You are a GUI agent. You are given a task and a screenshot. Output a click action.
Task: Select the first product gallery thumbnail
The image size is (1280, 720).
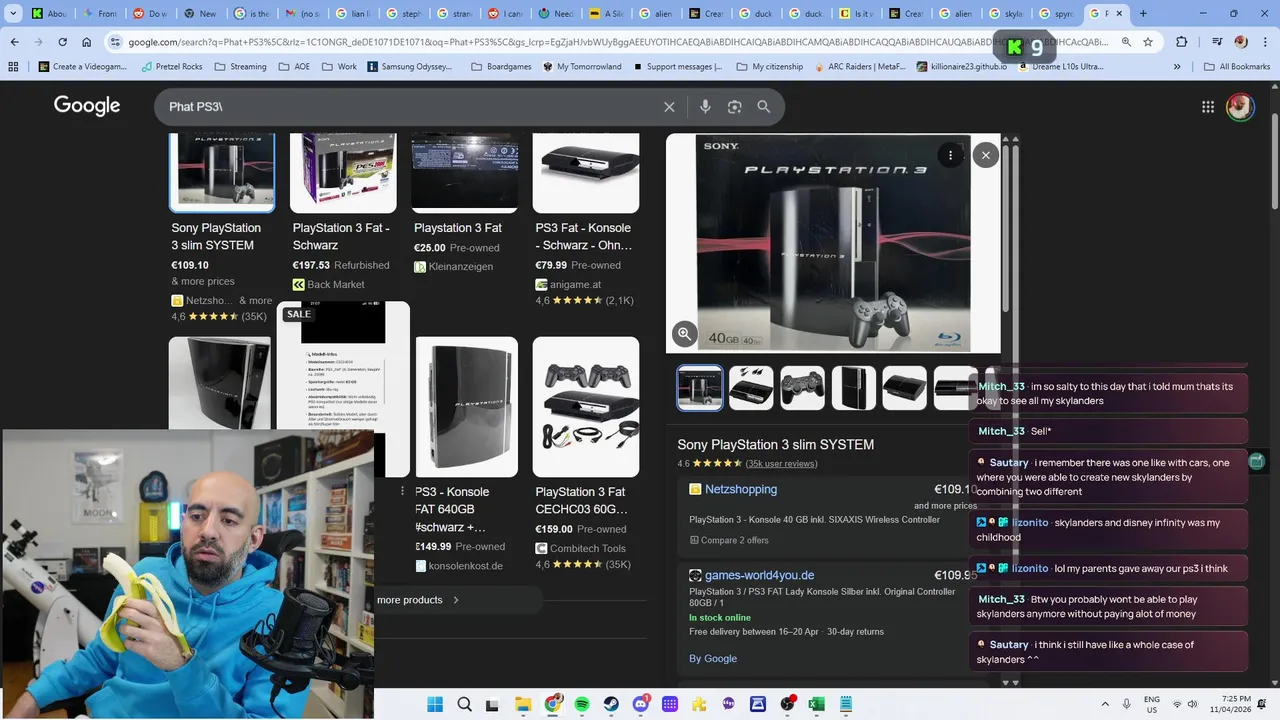pyautogui.click(x=700, y=388)
